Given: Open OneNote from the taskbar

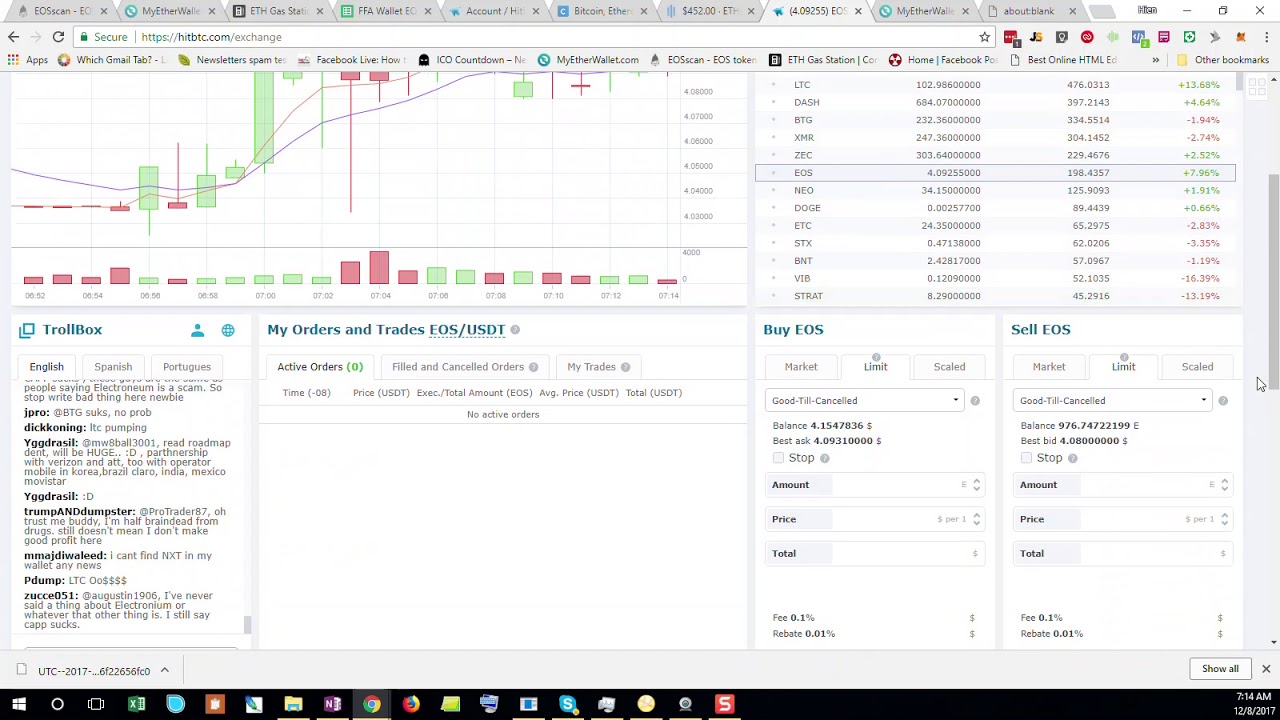Looking at the screenshot, I should tap(332, 704).
